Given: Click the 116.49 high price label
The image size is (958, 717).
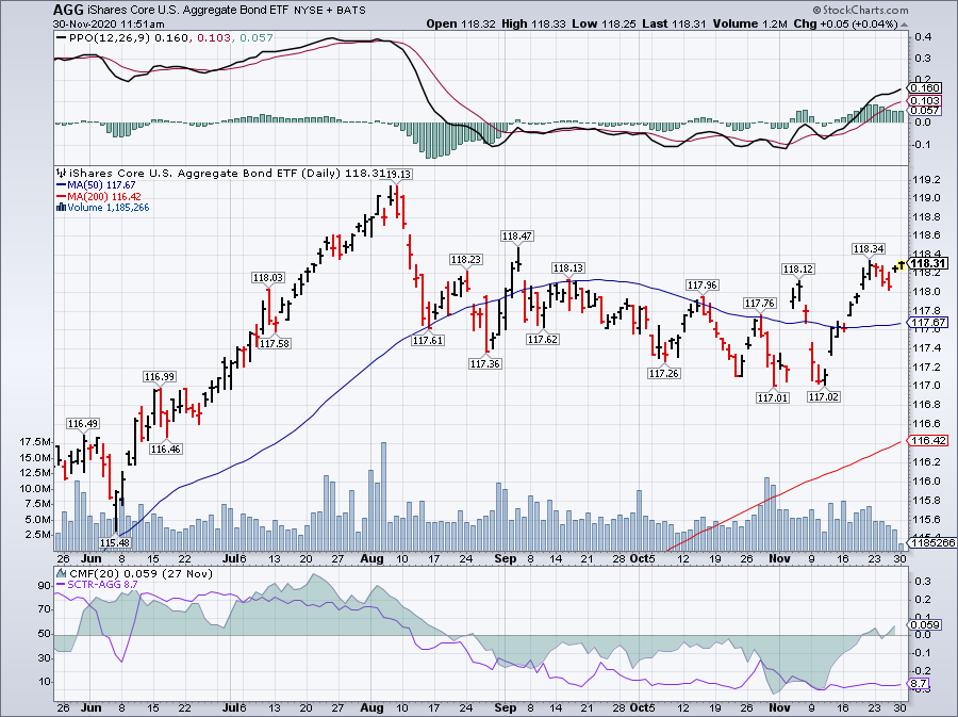Looking at the screenshot, I should (82, 424).
